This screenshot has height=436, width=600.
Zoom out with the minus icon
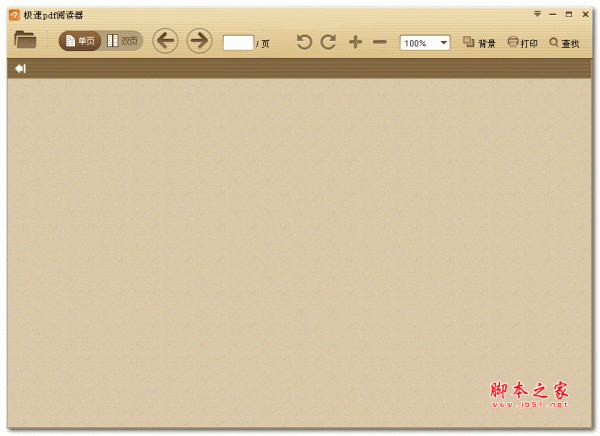click(x=380, y=42)
